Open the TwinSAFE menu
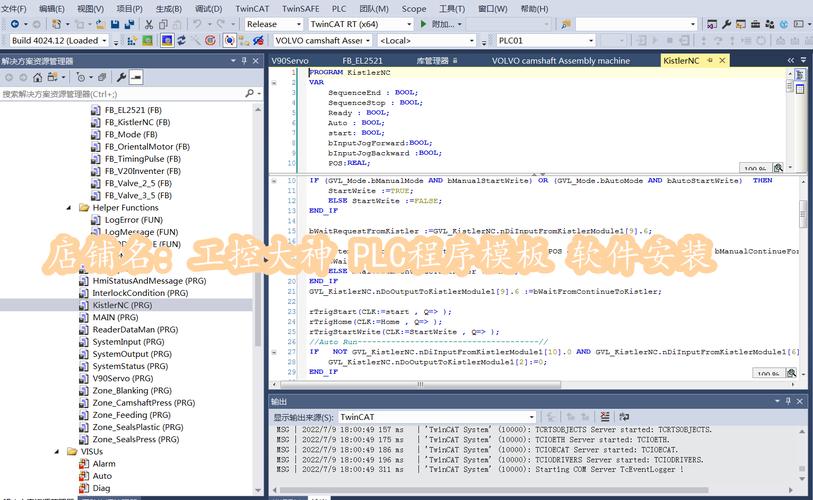Screen dimensions: 813x500 click(x=301, y=8)
